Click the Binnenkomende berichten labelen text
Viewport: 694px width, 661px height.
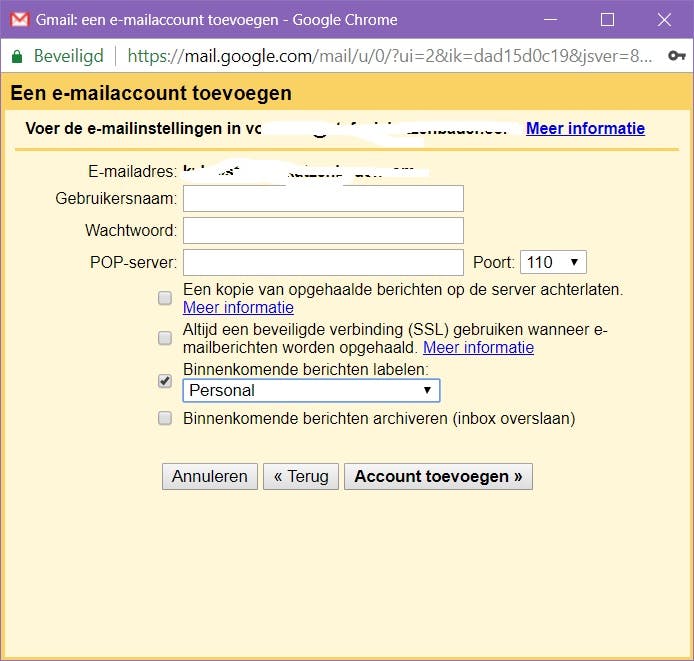[x=306, y=369]
